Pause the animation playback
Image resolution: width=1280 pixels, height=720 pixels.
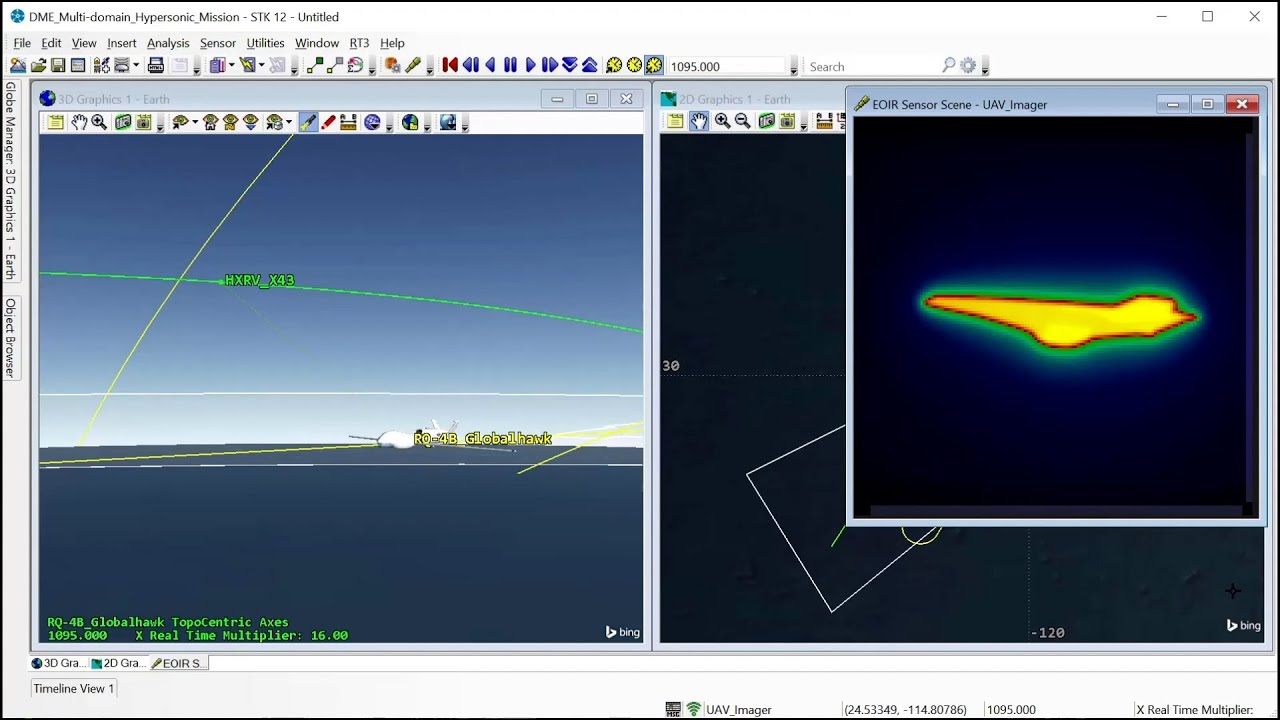[510, 64]
